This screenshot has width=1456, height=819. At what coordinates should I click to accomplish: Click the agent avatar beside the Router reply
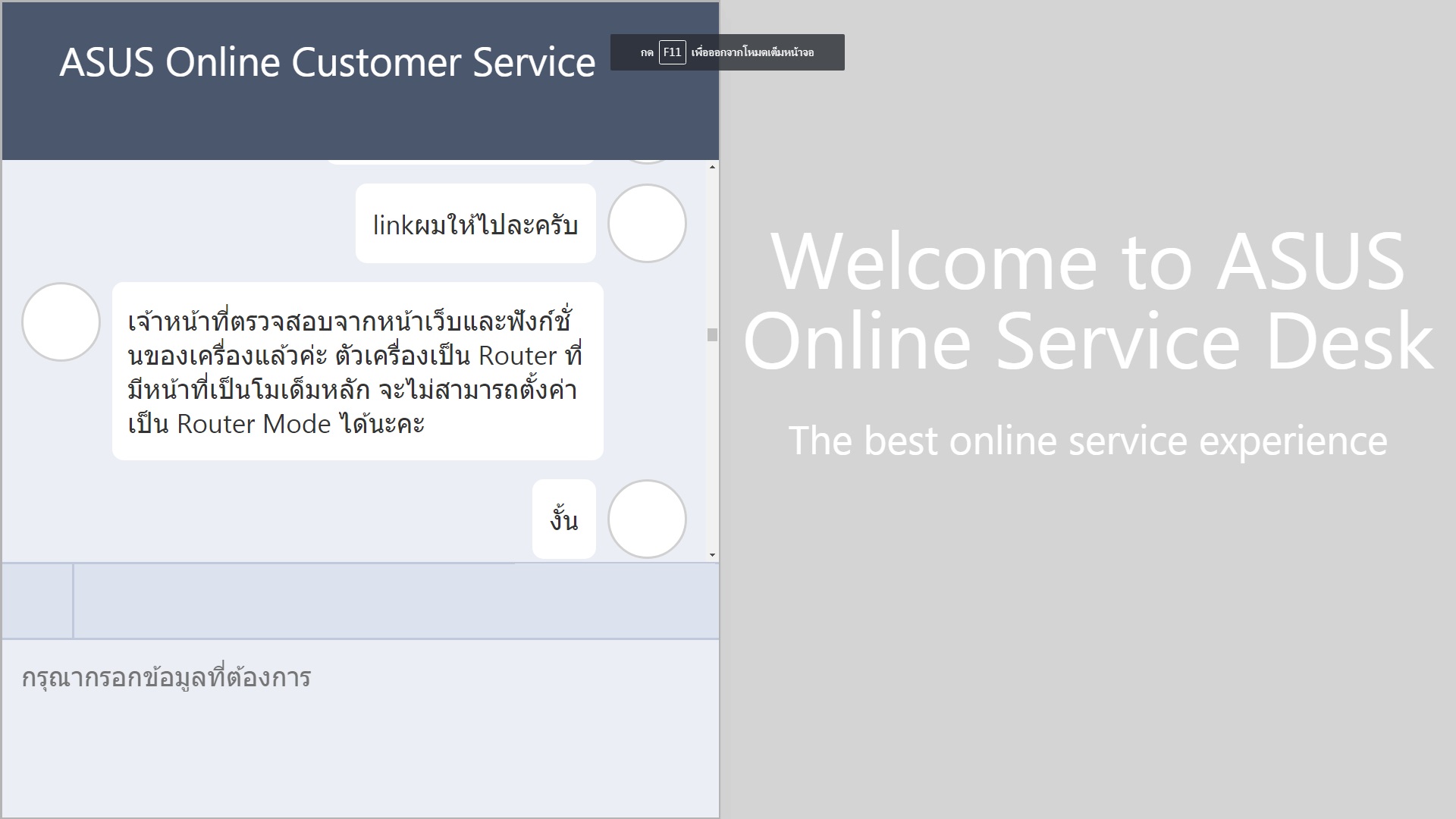point(61,322)
